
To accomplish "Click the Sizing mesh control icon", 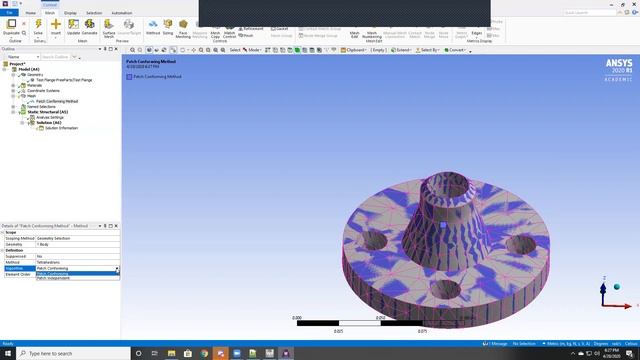I will (168, 24).
